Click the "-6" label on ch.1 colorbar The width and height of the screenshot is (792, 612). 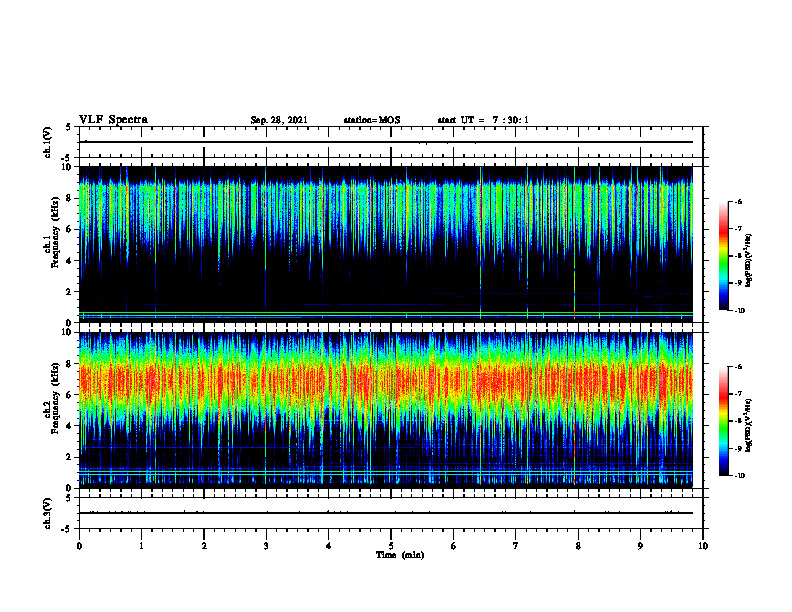pos(738,201)
